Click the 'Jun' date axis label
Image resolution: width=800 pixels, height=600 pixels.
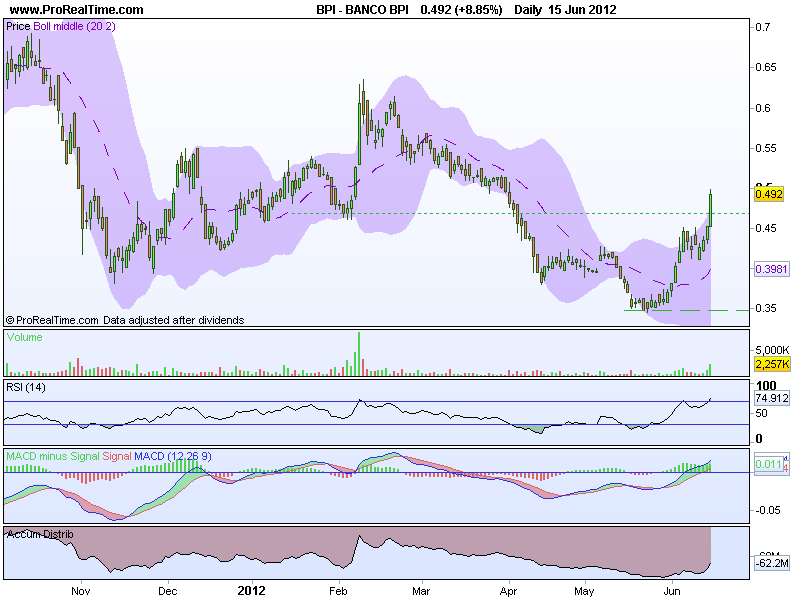pyautogui.click(x=672, y=591)
